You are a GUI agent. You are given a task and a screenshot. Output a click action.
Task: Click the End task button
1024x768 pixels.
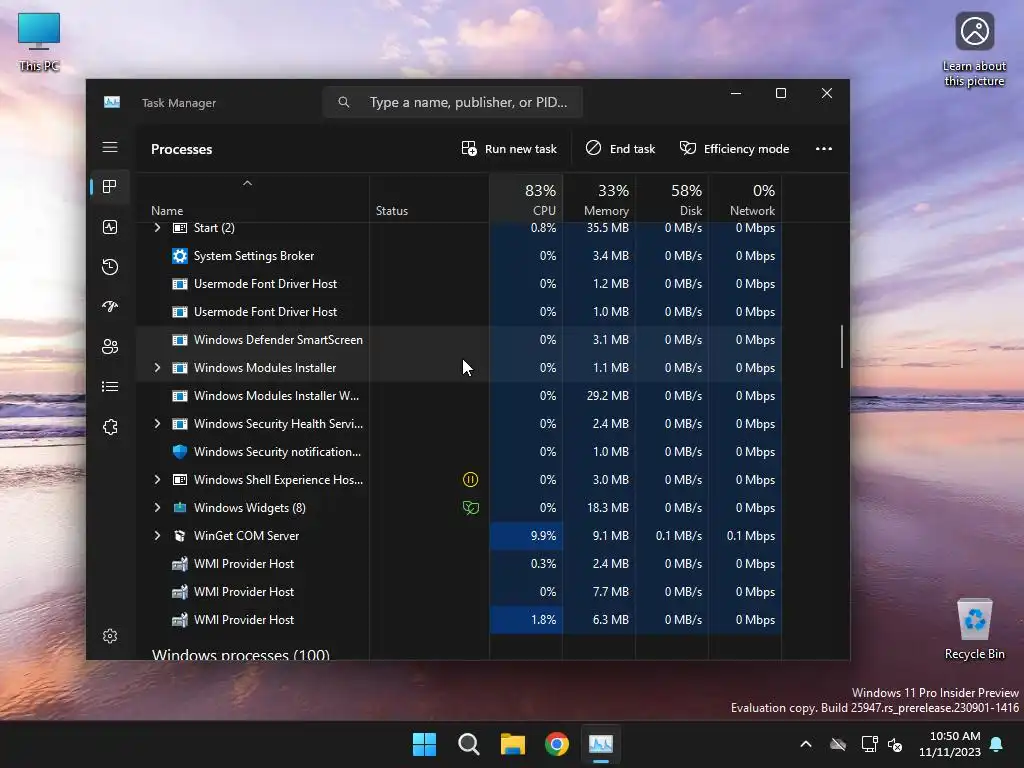click(620, 149)
